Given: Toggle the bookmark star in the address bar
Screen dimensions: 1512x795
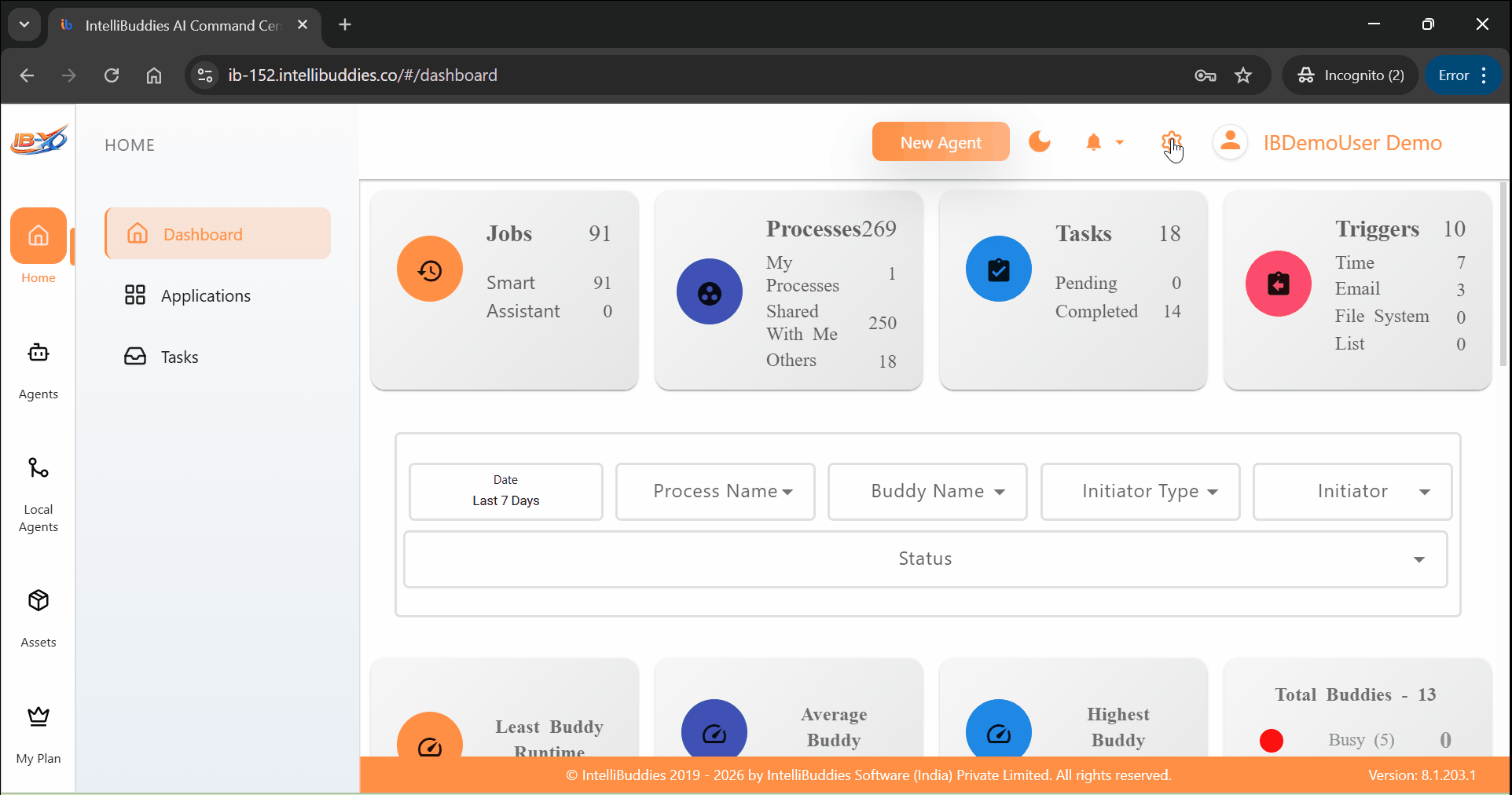Looking at the screenshot, I should click(x=1244, y=75).
